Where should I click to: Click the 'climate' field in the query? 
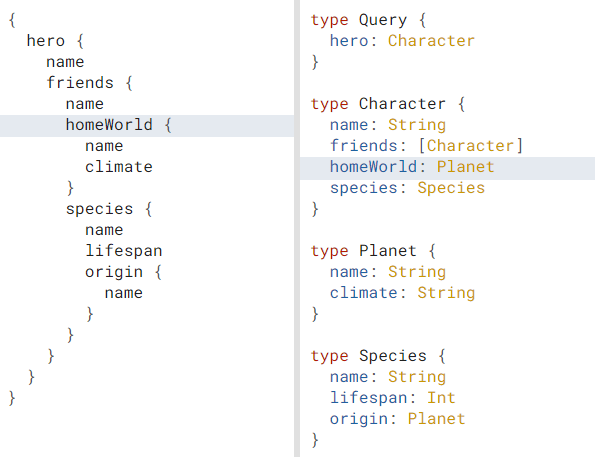[x=119, y=167]
